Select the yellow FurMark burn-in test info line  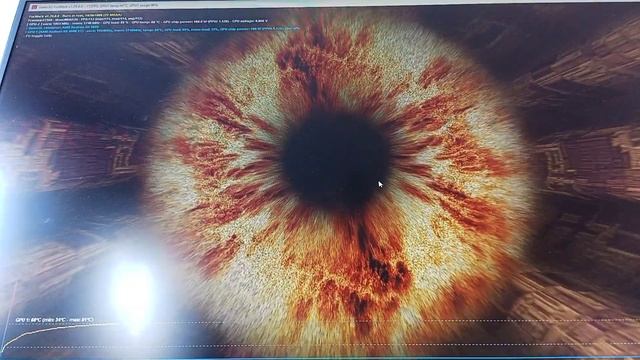tap(76, 15)
